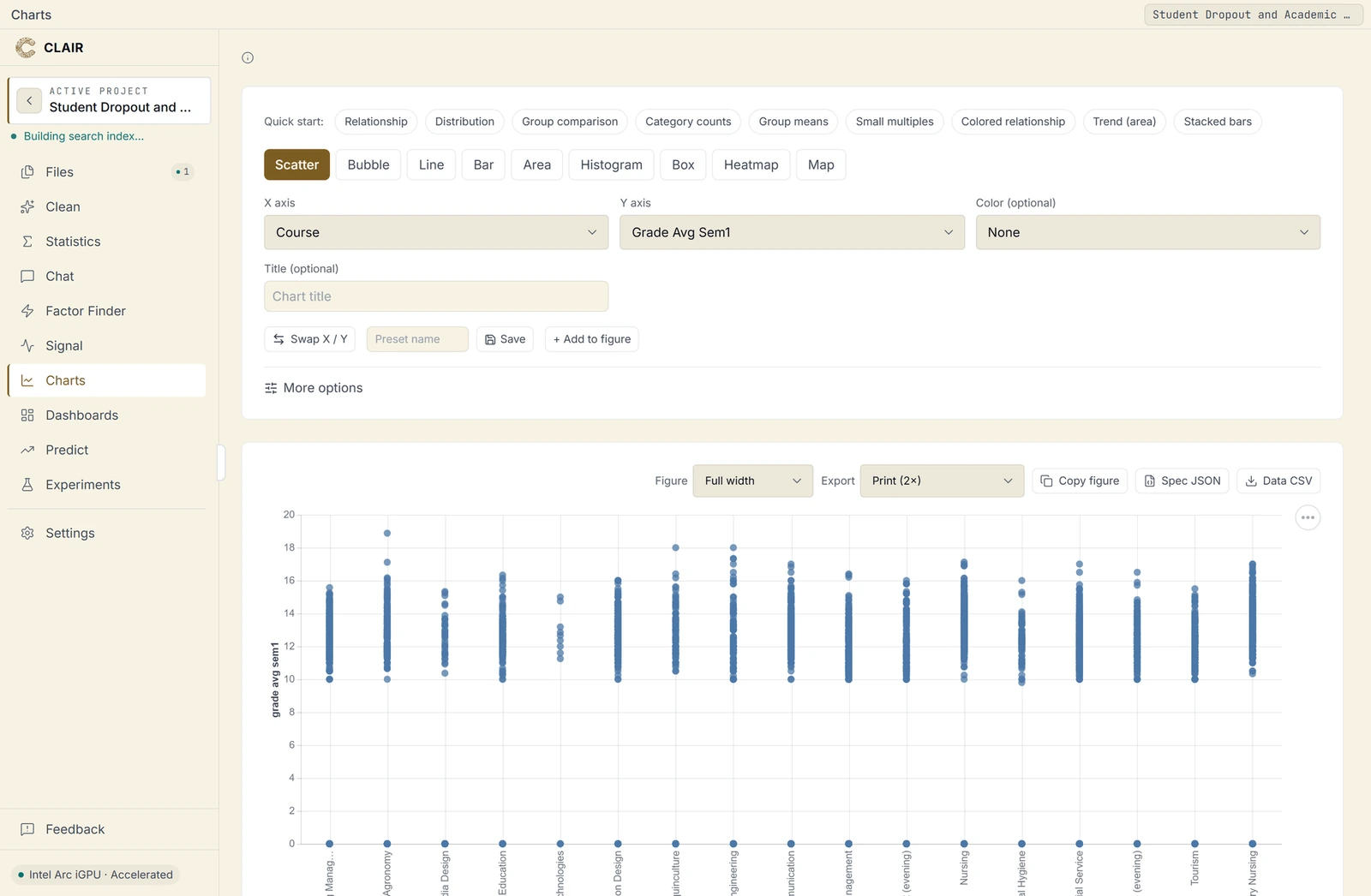Click the Intel Arc iGPU Accelerated status
Viewport: 1371px width, 896px height.
[x=95, y=875]
